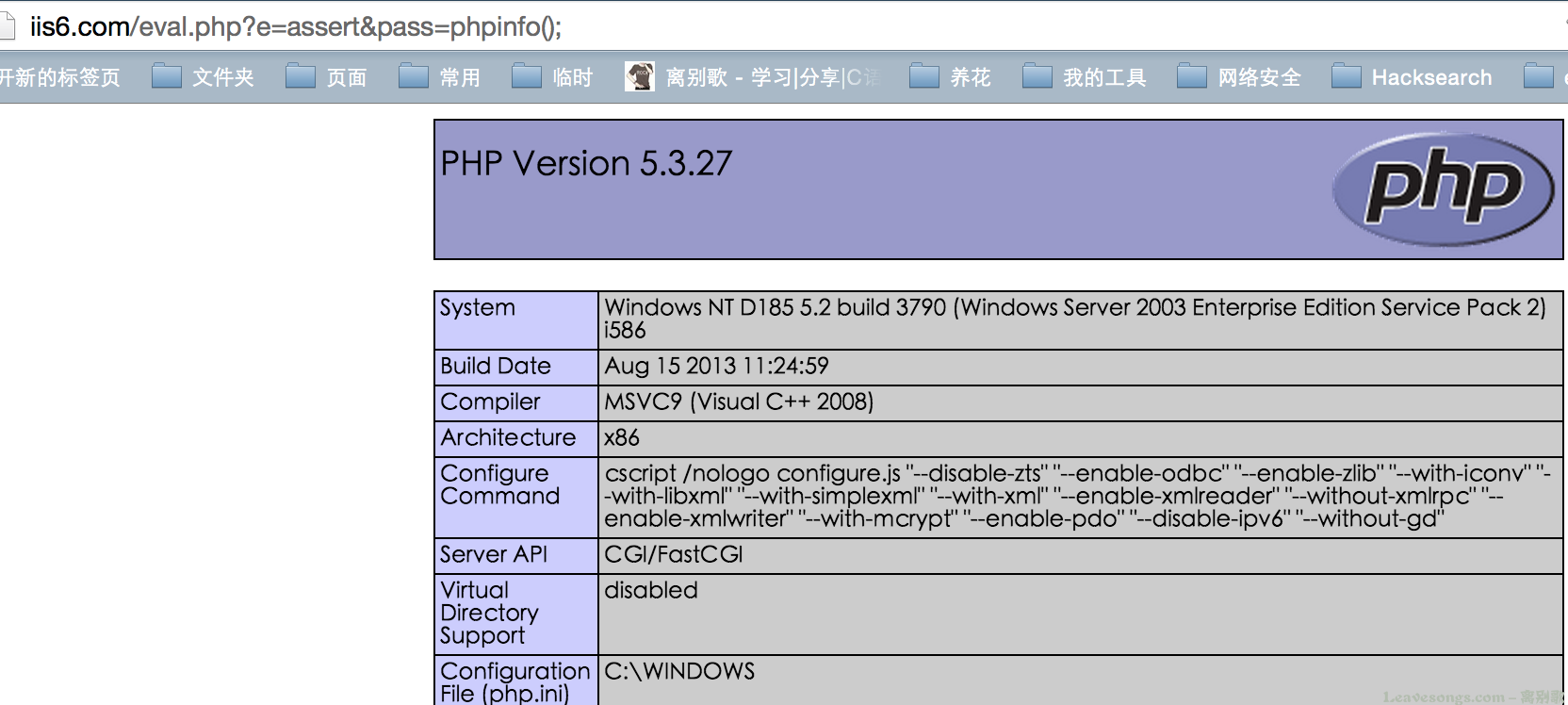Click the PHP logo image
1568x705 pixels.
point(1444,189)
